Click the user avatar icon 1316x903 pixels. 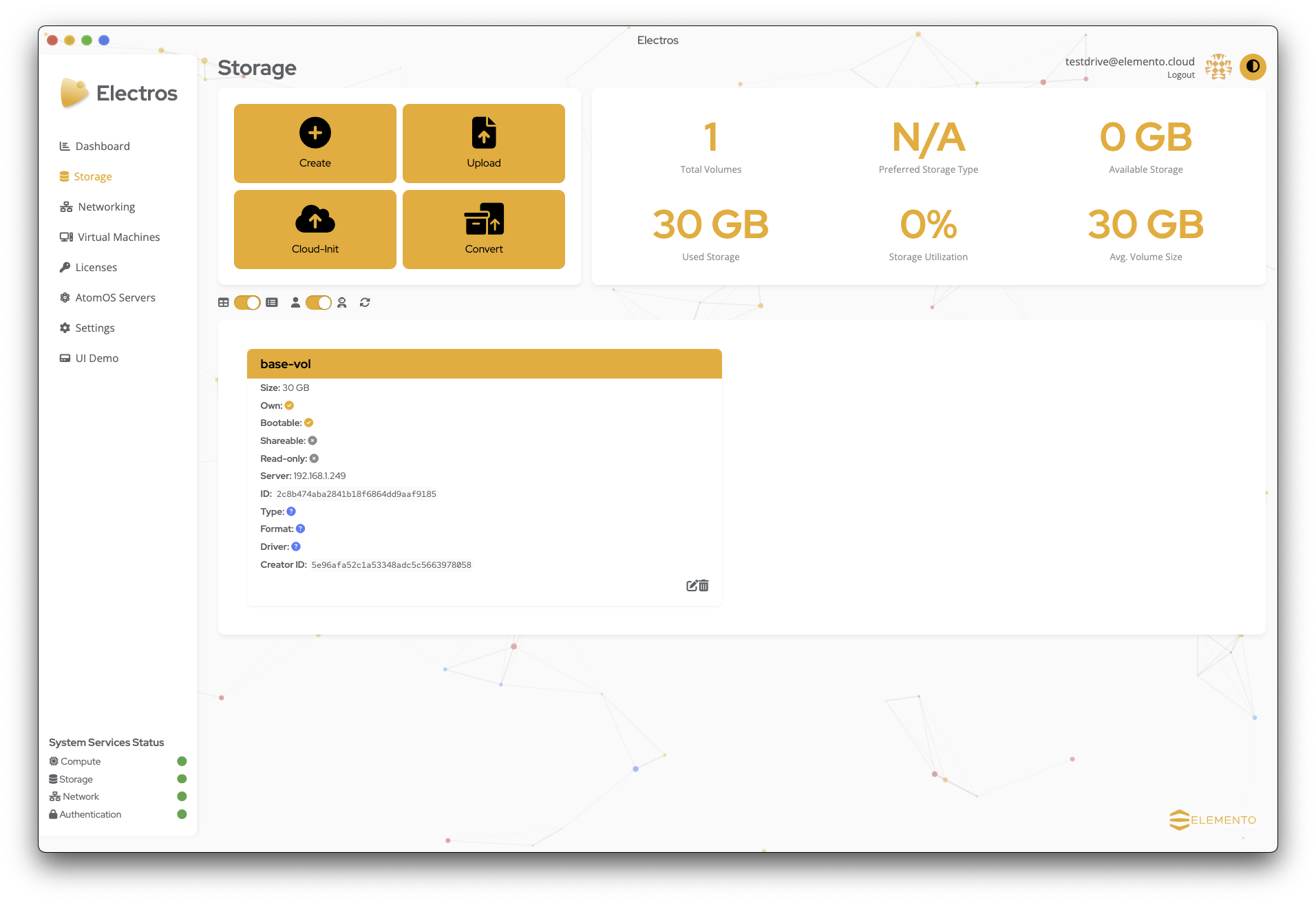tap(1218, 67)
